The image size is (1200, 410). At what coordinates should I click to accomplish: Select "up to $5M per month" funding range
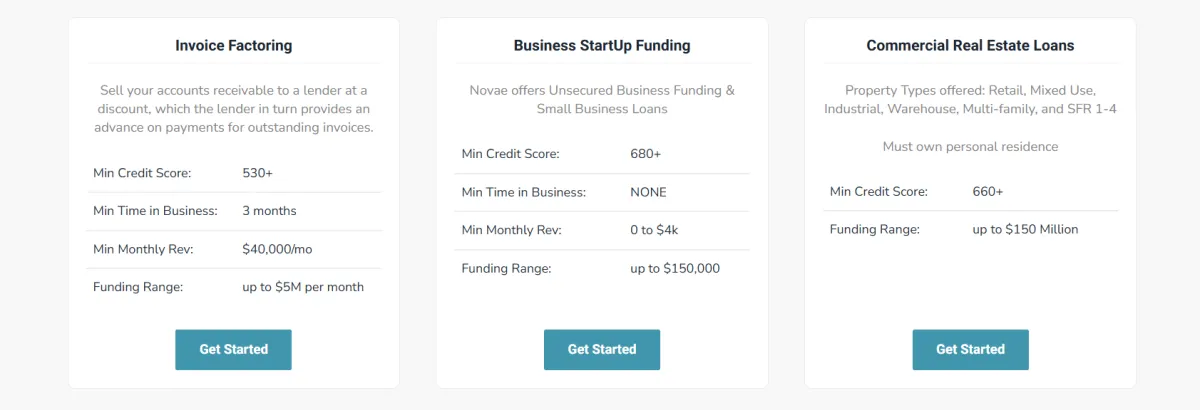coord(303,287)
